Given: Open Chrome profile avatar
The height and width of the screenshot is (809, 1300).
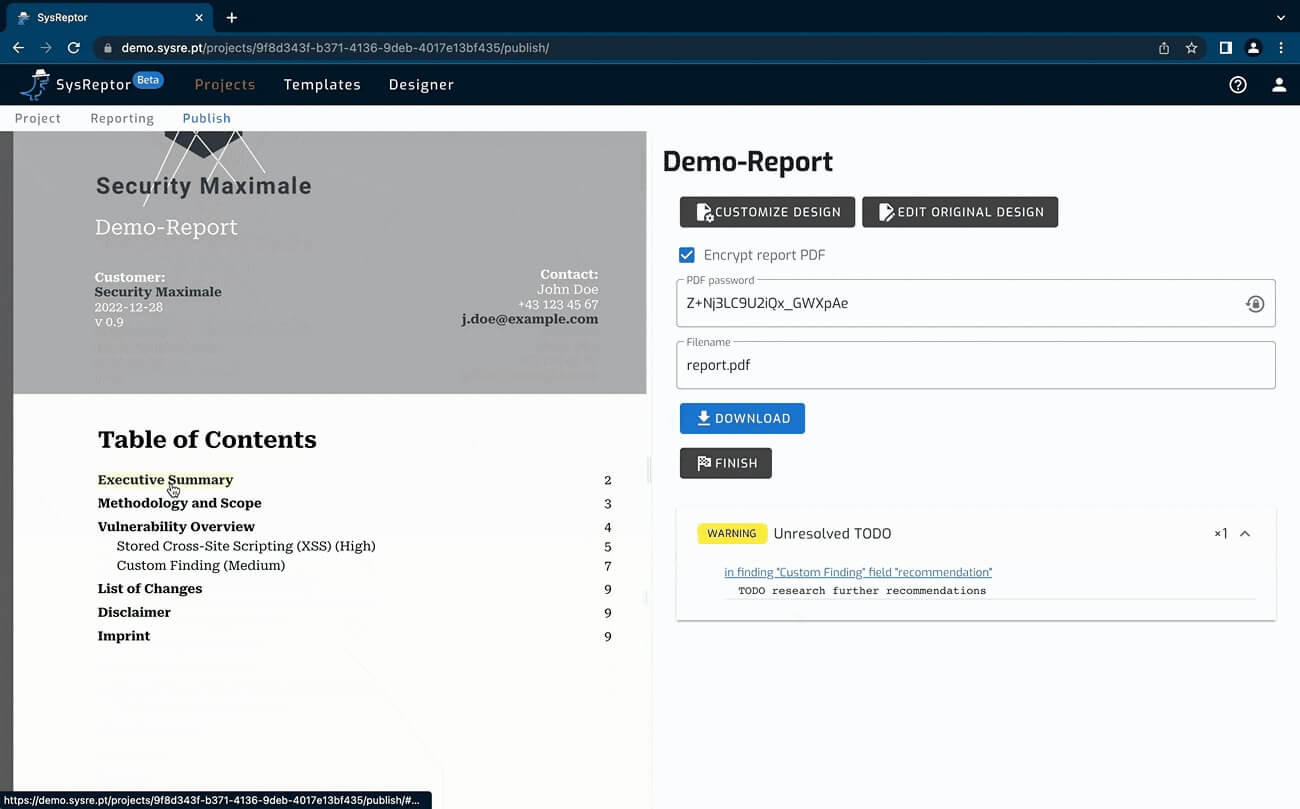Looking at the screenshot, I should 1253,47.
